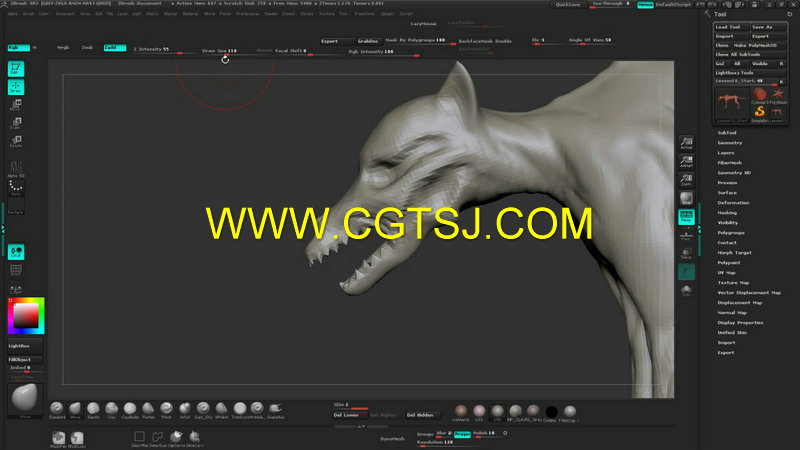This screenshot has width=800, height=450.
Task: Open the dotted Stroke type icon
Action: tap(16, 188)
